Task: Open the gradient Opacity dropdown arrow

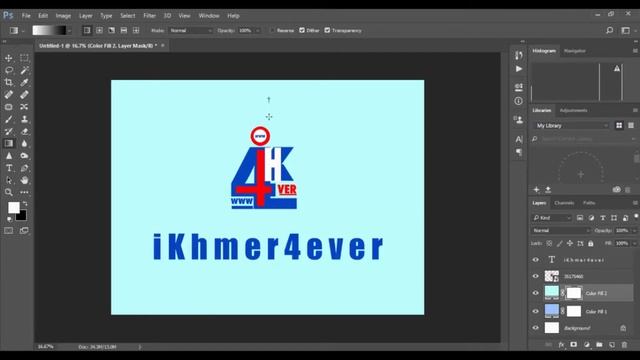Action: pos(258,31)
